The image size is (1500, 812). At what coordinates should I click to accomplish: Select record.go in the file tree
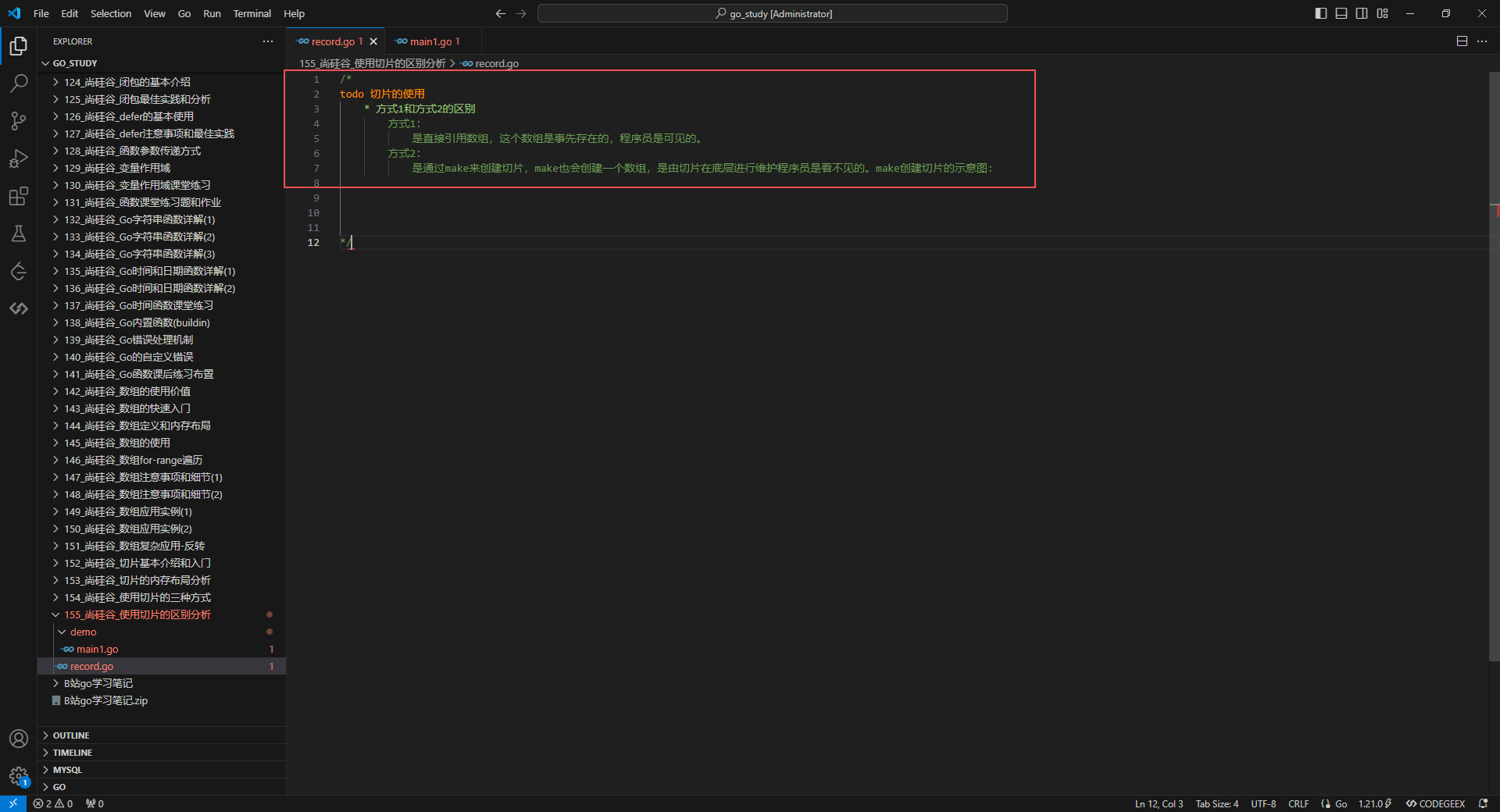(162, 666)
